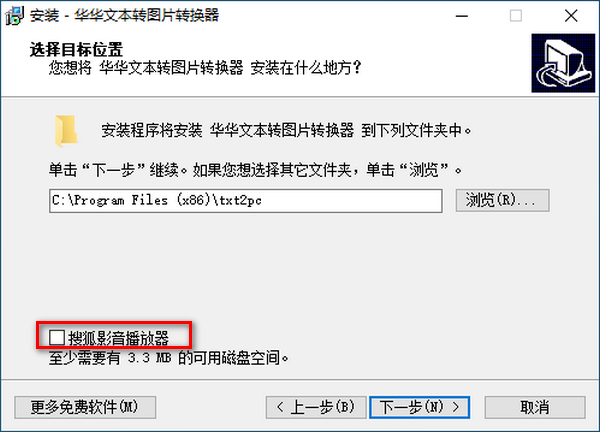Close the installer with the X icon
Viewport: 600px width, 432px height.
pos(571,16)
